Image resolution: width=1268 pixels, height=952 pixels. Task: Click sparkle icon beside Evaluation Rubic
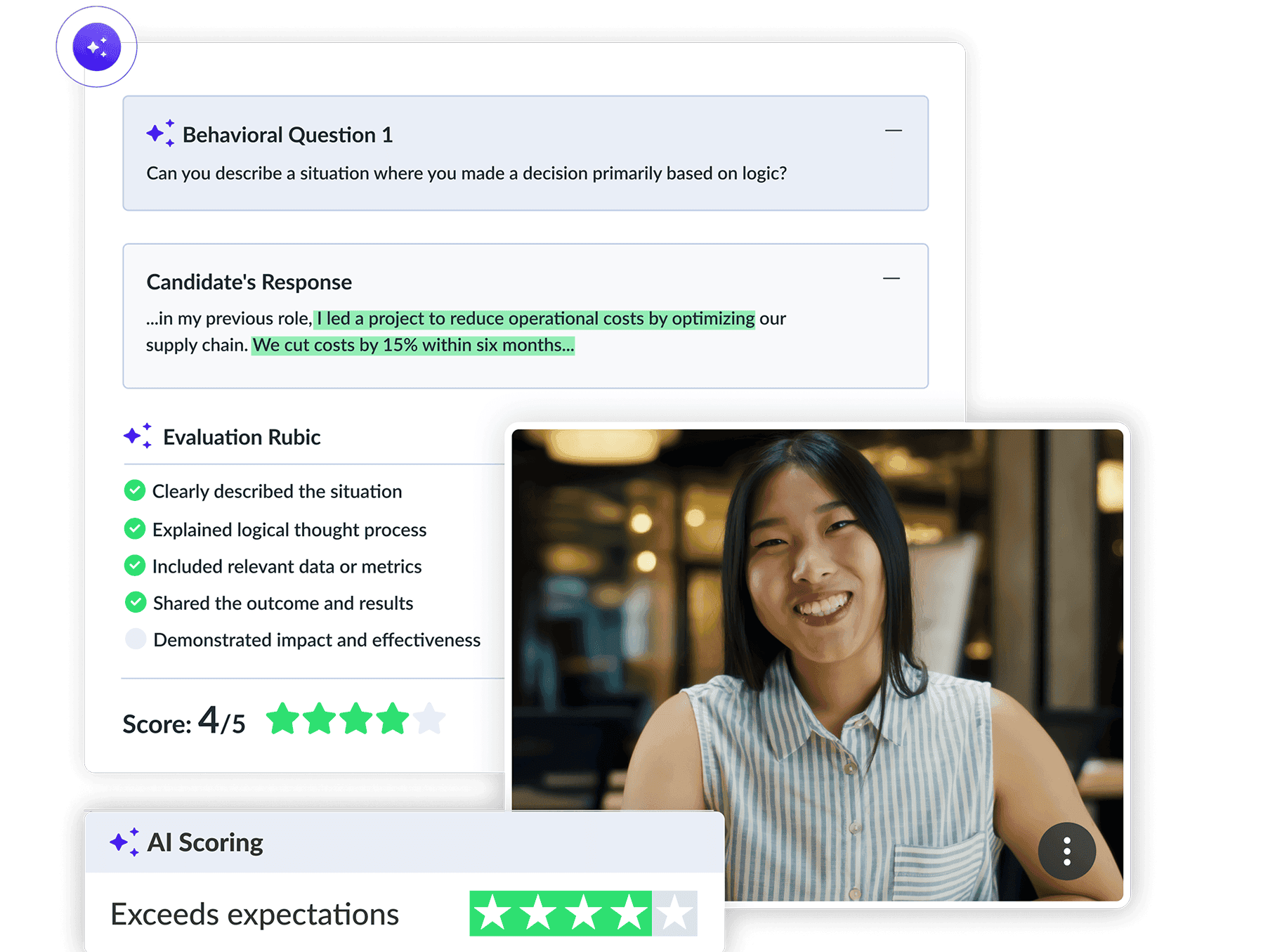point(138,436)
